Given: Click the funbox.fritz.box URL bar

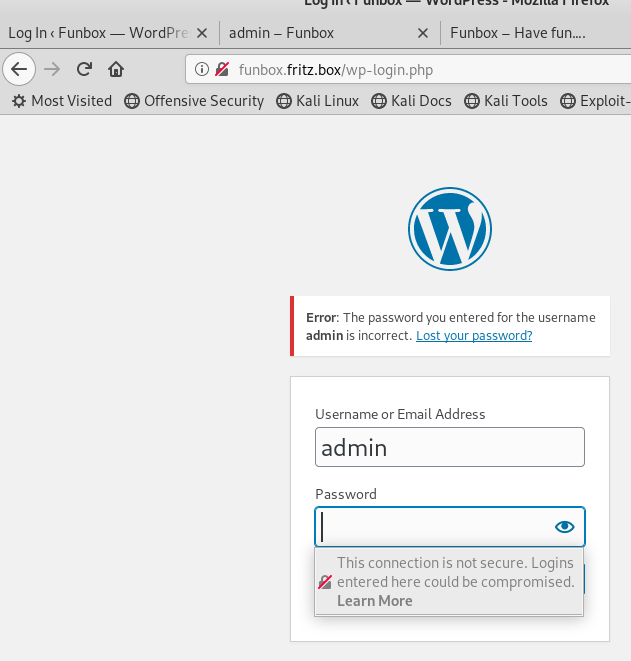Looking at the screenshot, I should tap(408, 69).
